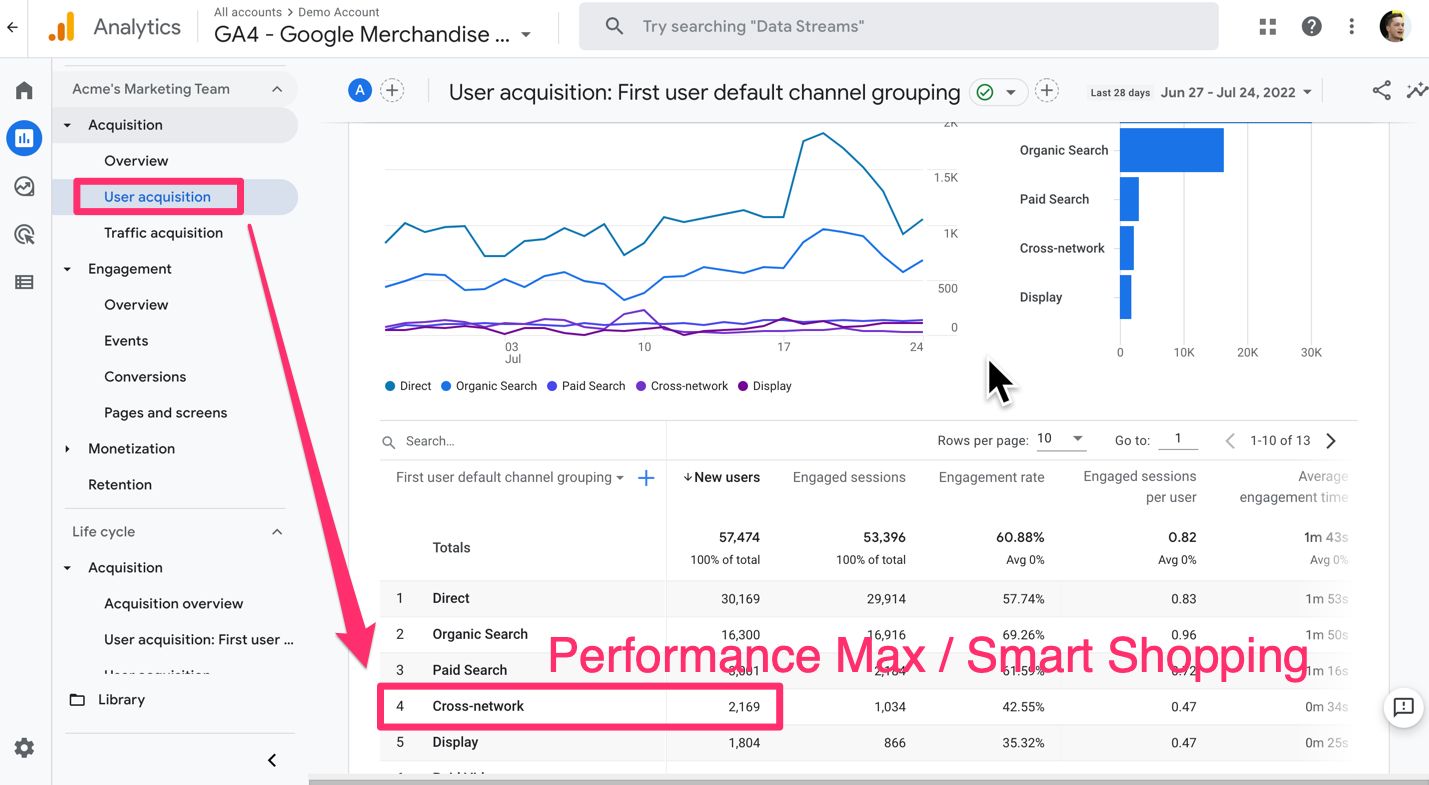The width and height of the screenshot is (1429, 785).
Task: Open the Home icon in left rail
Action: pyautogui.click(x=24, y=91)
